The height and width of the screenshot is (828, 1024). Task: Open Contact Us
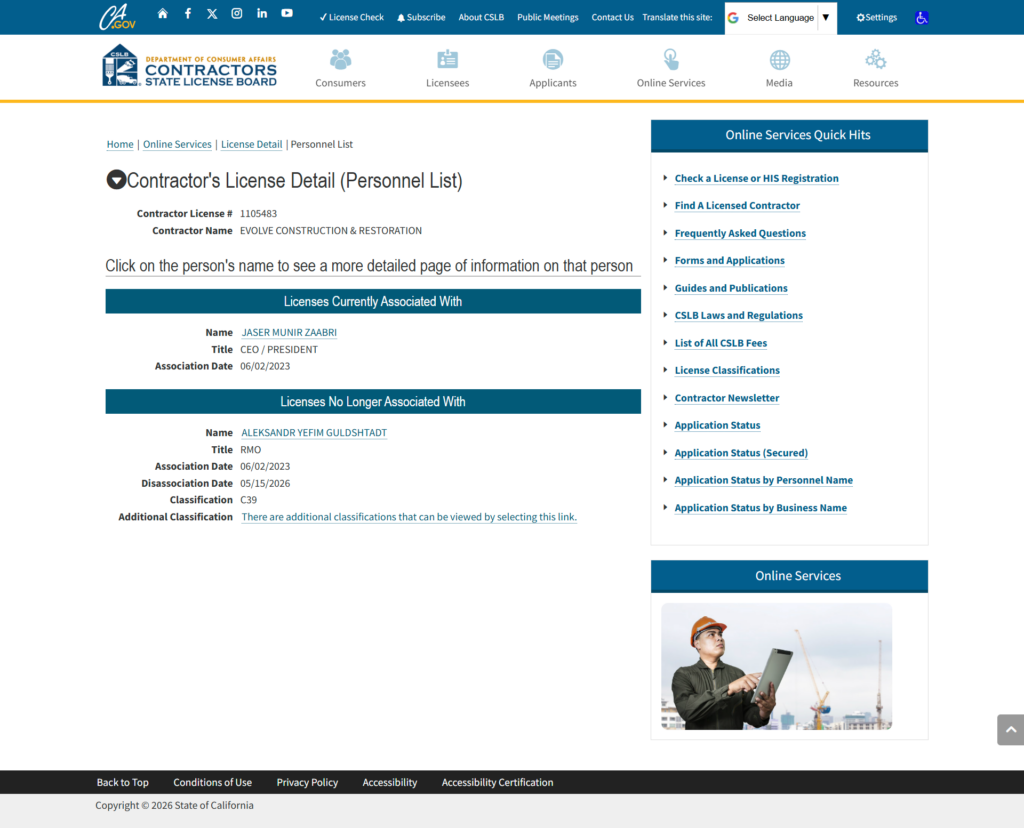[612, 18]
